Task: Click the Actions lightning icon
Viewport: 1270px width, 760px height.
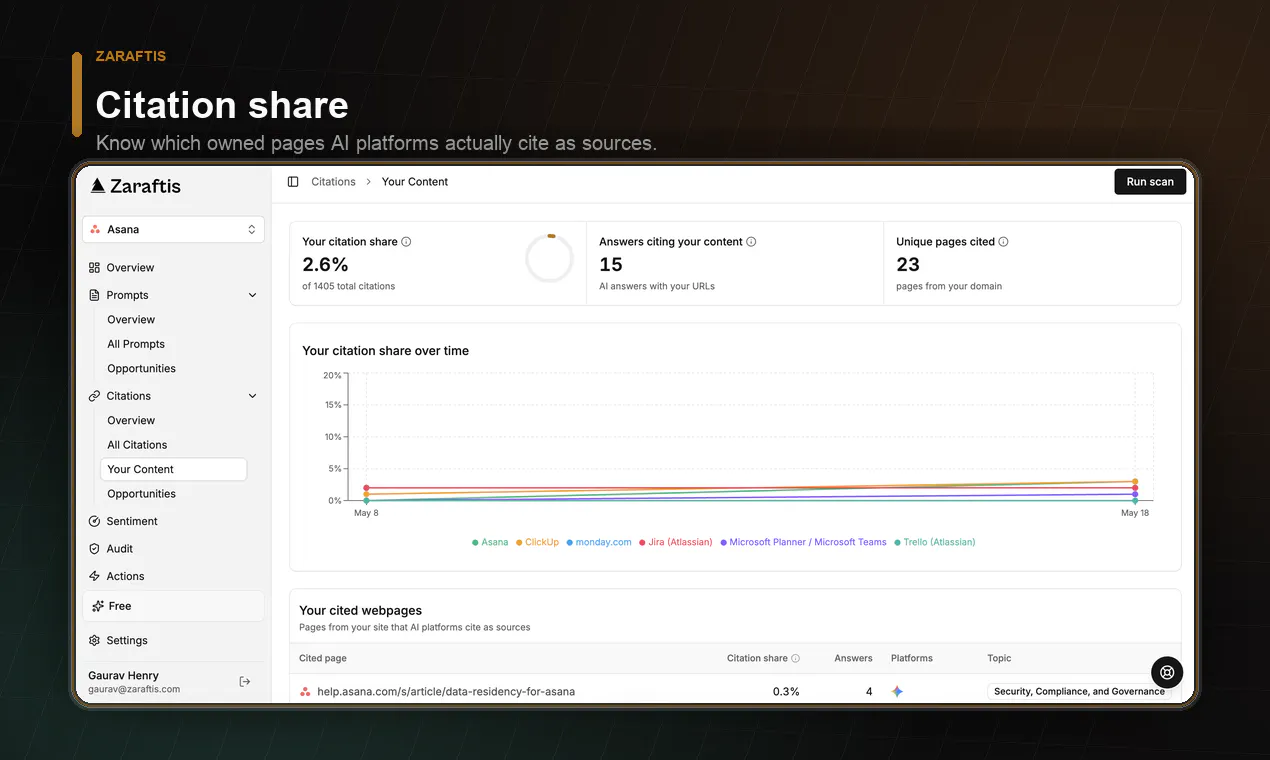Action: (94, 576)
